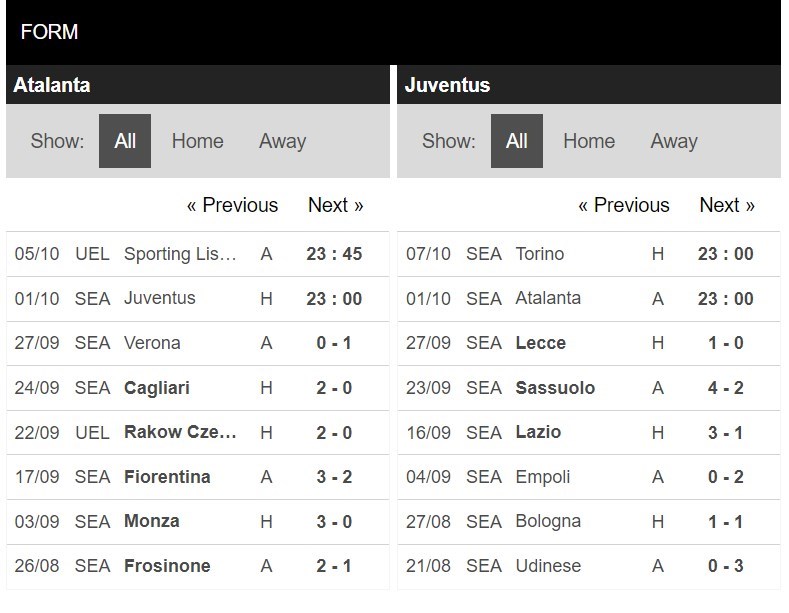Viewport: 789px width, 613px height.
Task: Click Juventus's Sassuolo 4 - 2 score
Action: pyautogui.click(x=725, y=387)
